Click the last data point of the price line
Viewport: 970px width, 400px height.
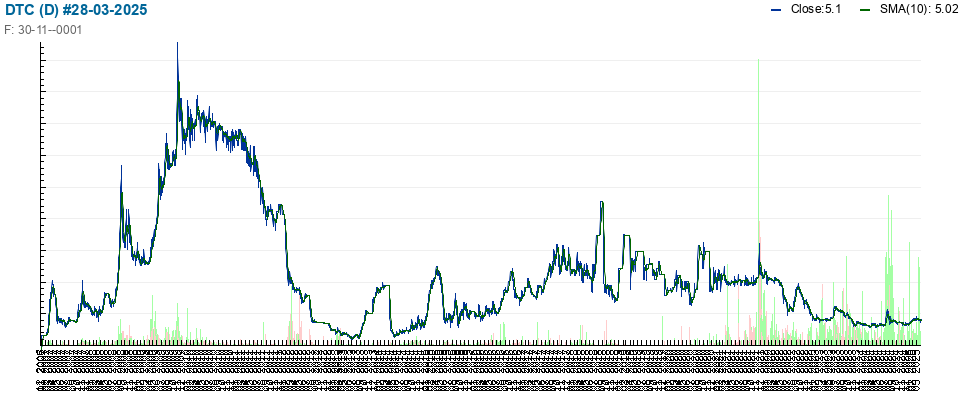point(921,320)
